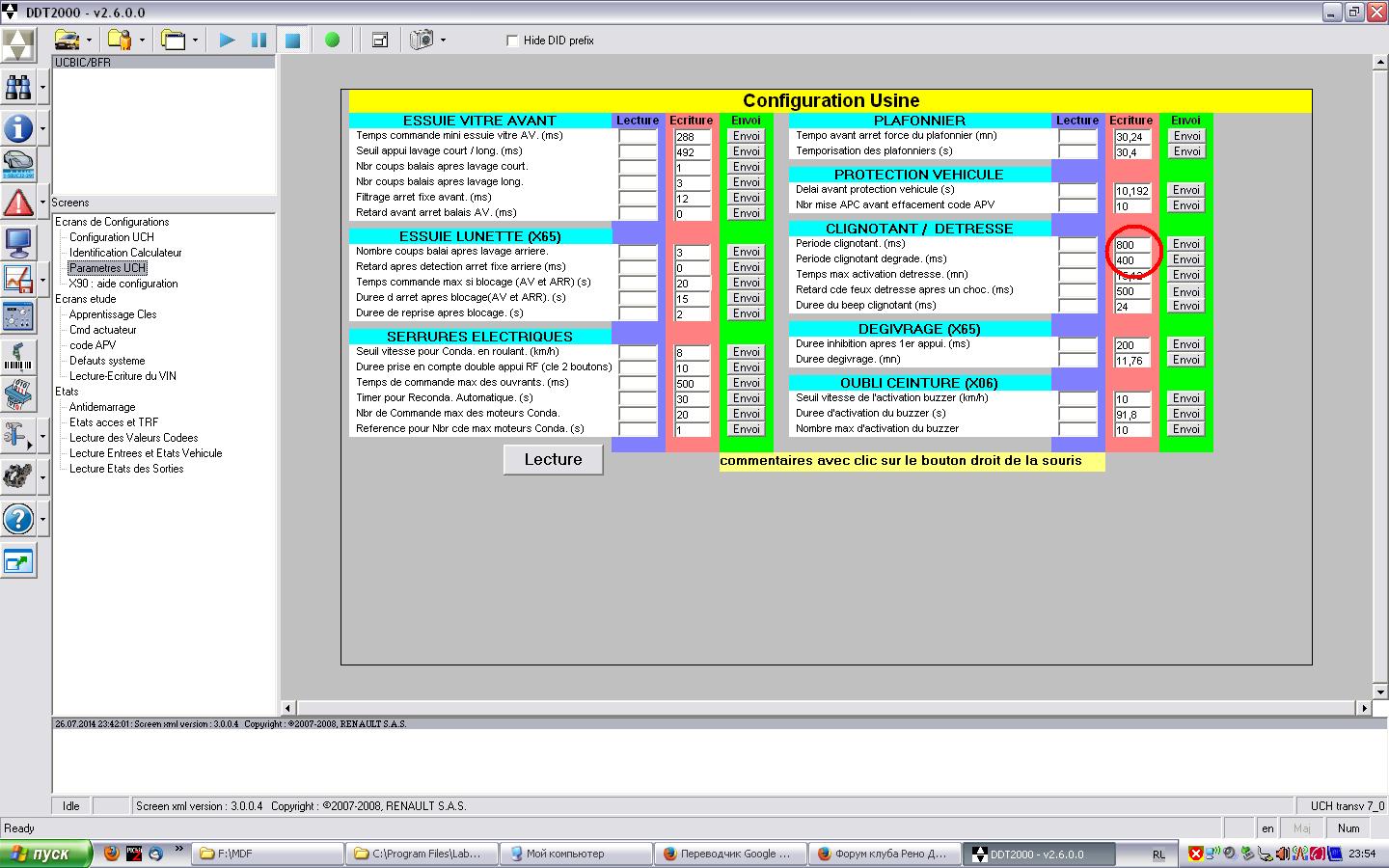This screenshot has height=868, width=1389.
Task: Click the Windows пуск Start button
Action: pyautogui.click(x=46, y=854)
